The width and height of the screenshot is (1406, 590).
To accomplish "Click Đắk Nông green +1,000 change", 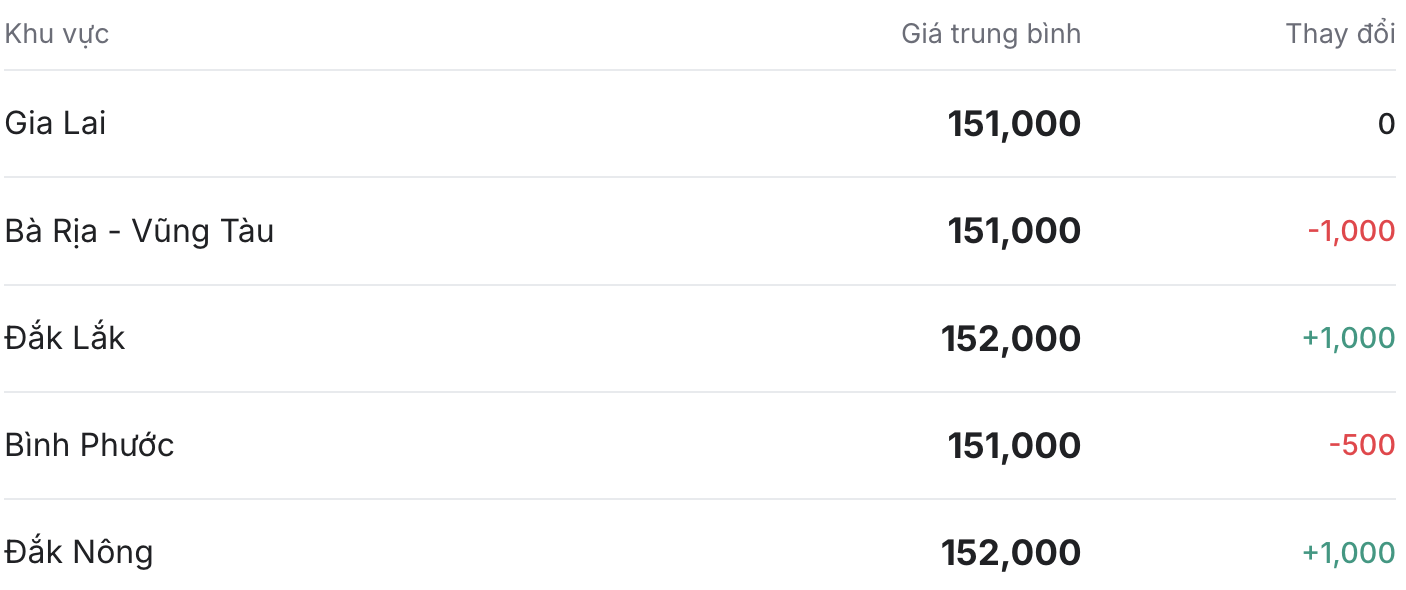I will tap(1348, 552).
